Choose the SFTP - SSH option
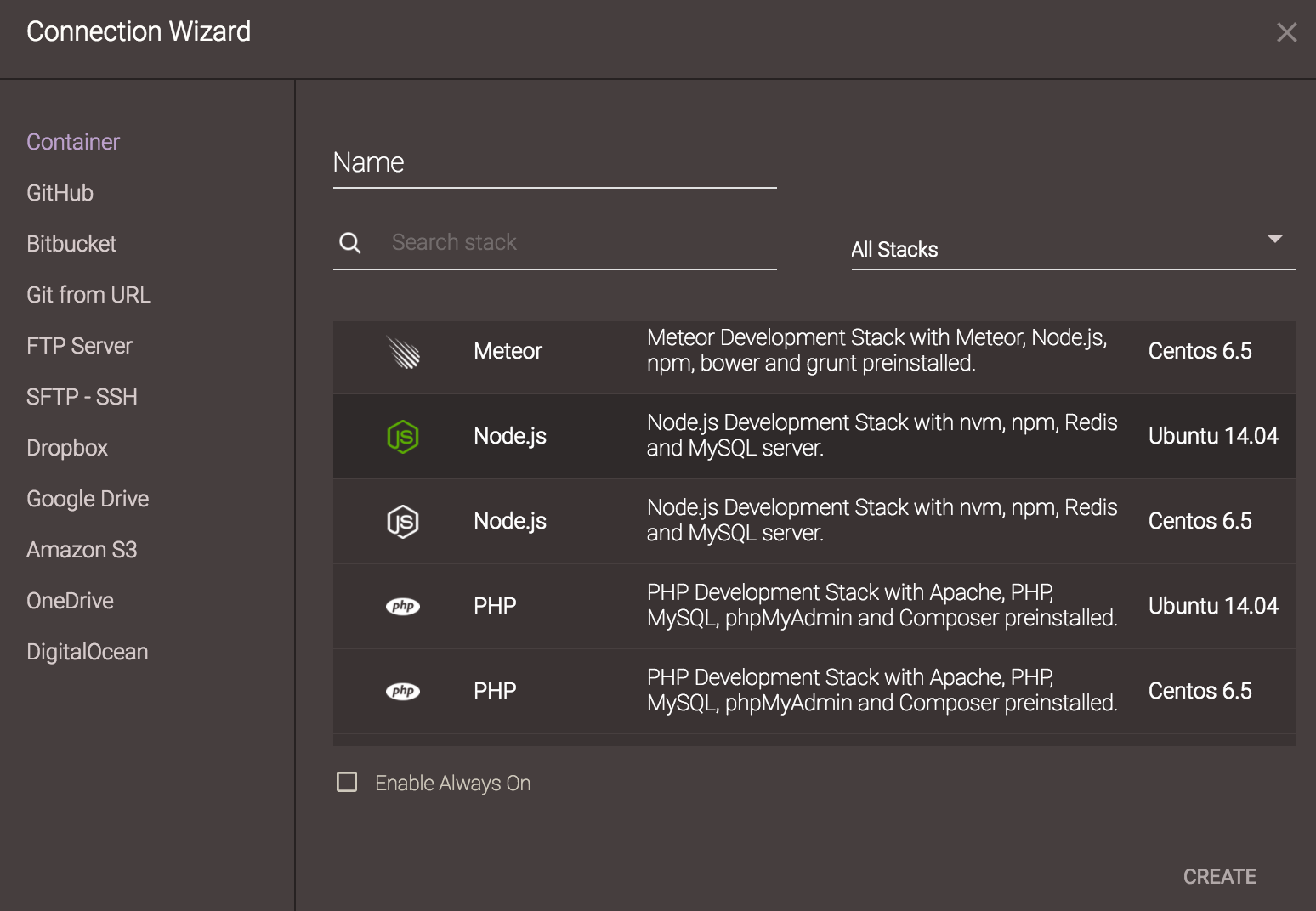1316x911 pixels. [82, 397]
